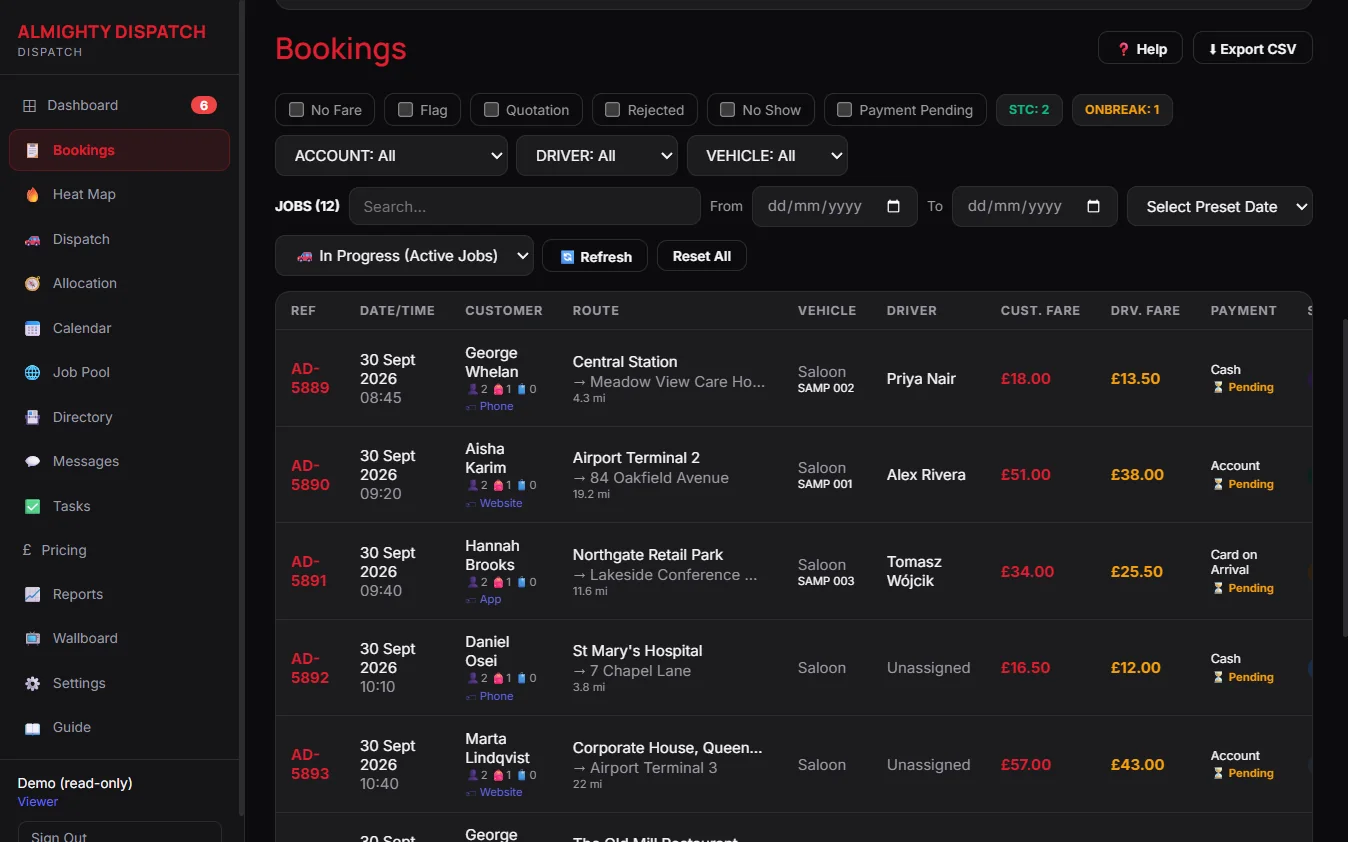Click the blue refresh arrows icon
This screenshot has height=842, width=1348.
coord(567,257)
